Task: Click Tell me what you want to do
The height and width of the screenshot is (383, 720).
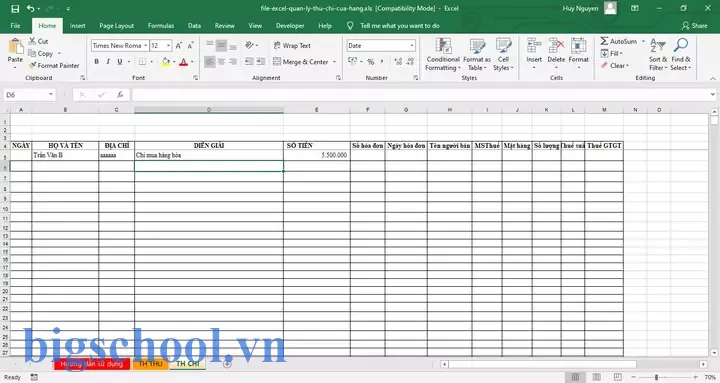Action: [x=399, y=26]
